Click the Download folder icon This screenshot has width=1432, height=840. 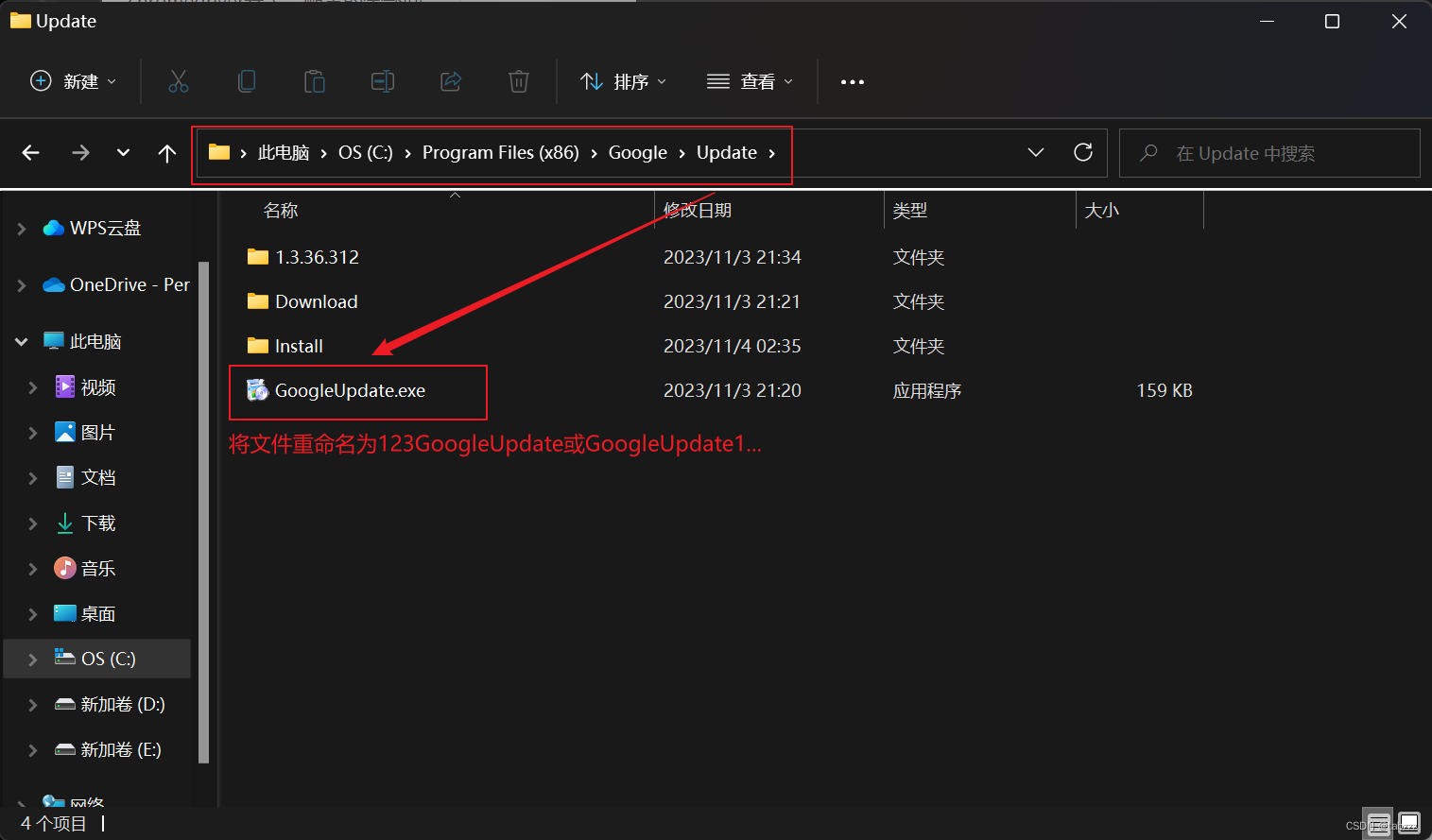coord(257,300)
